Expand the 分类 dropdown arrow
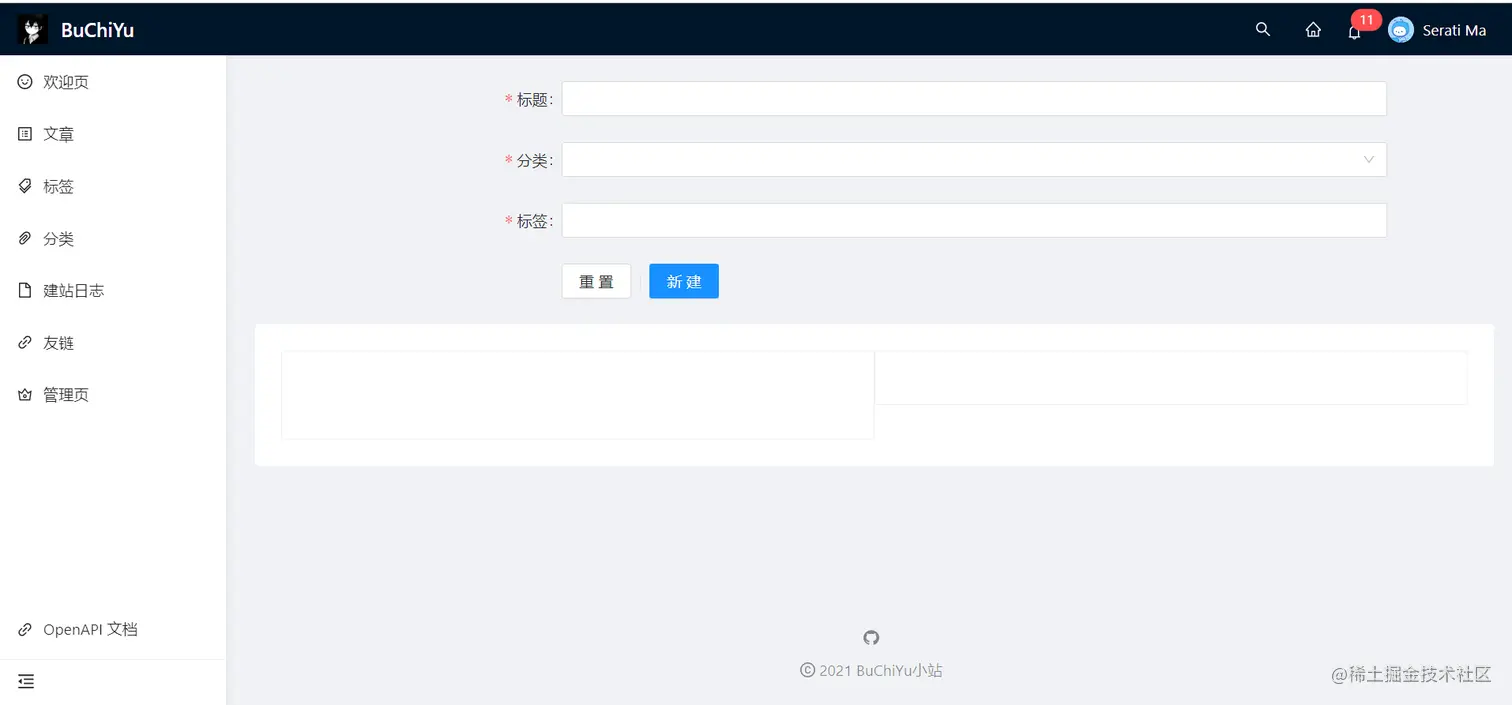Image resolution: width=1512 pixels, height=705 pixels. (1369, 159)
